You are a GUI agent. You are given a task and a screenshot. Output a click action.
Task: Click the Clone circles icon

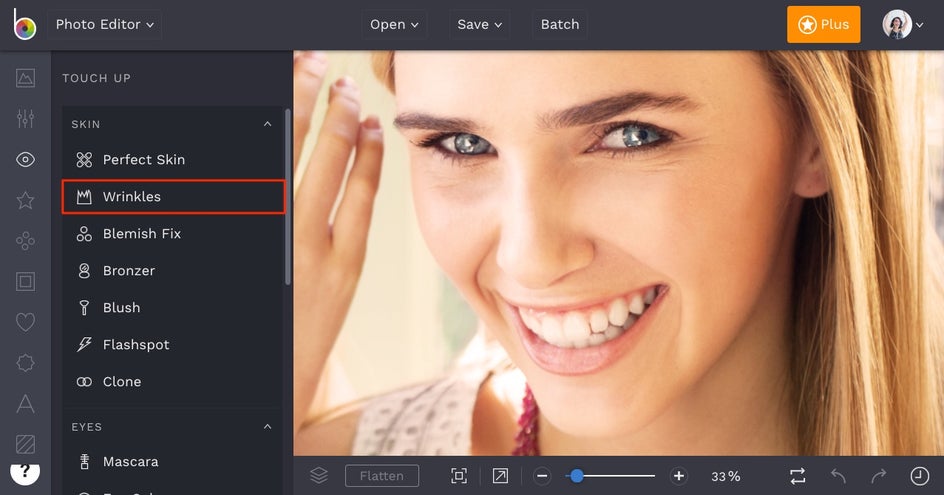tap(84, 382)
